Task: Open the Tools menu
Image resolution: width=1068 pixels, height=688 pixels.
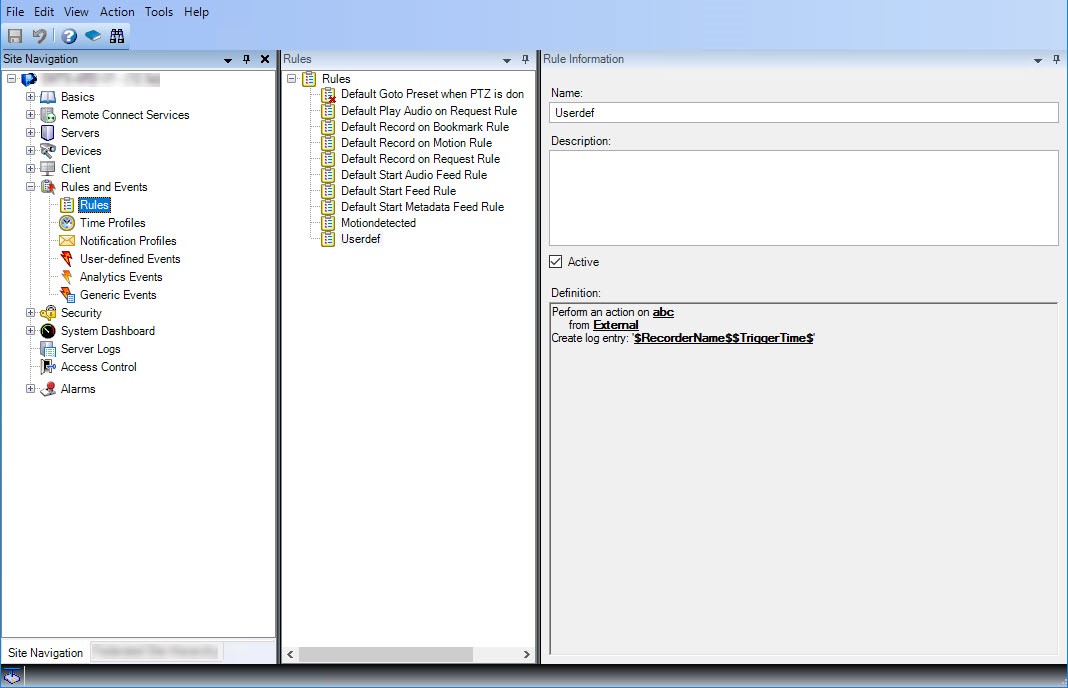Action: [158, 11]
